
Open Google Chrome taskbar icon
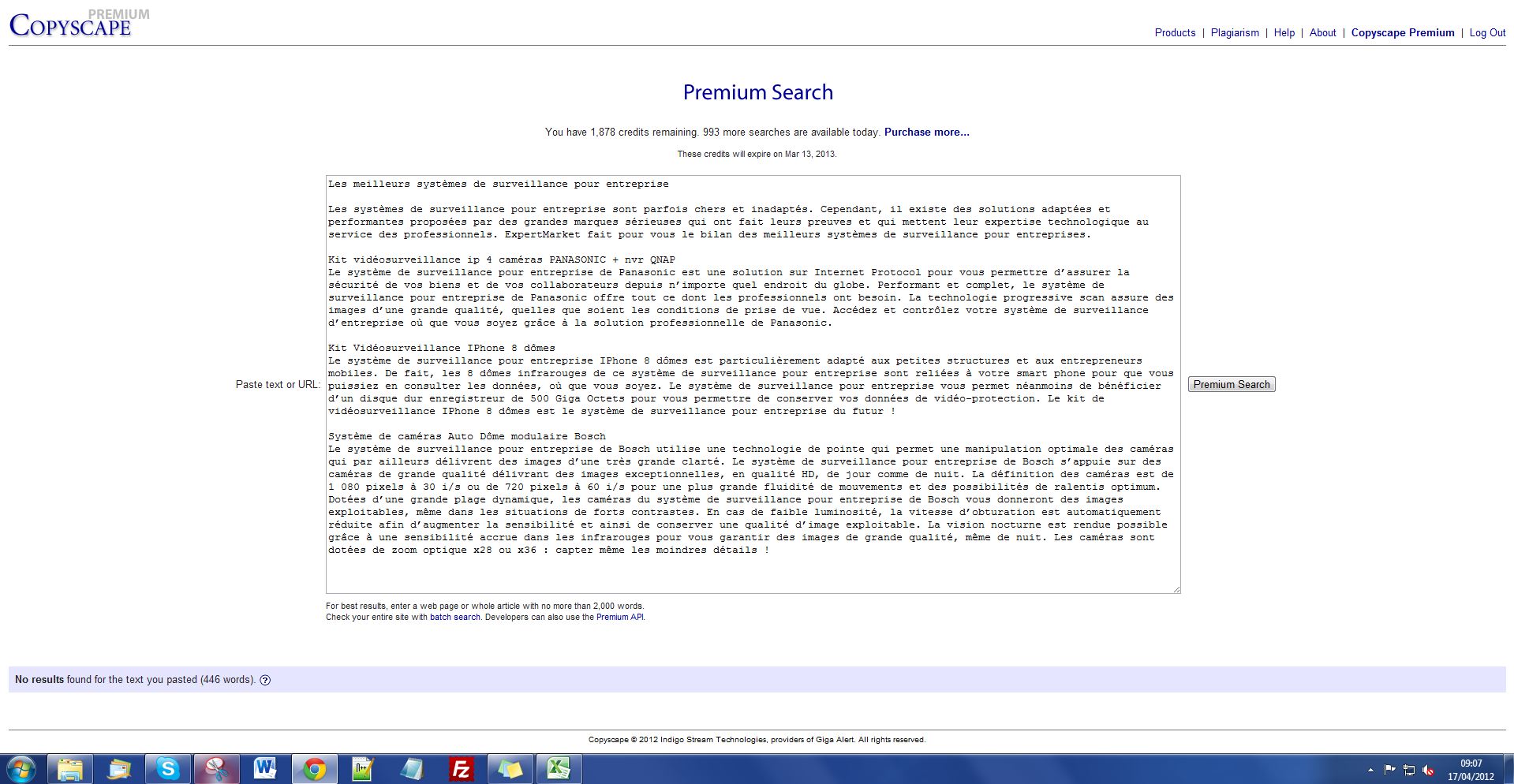314,768
